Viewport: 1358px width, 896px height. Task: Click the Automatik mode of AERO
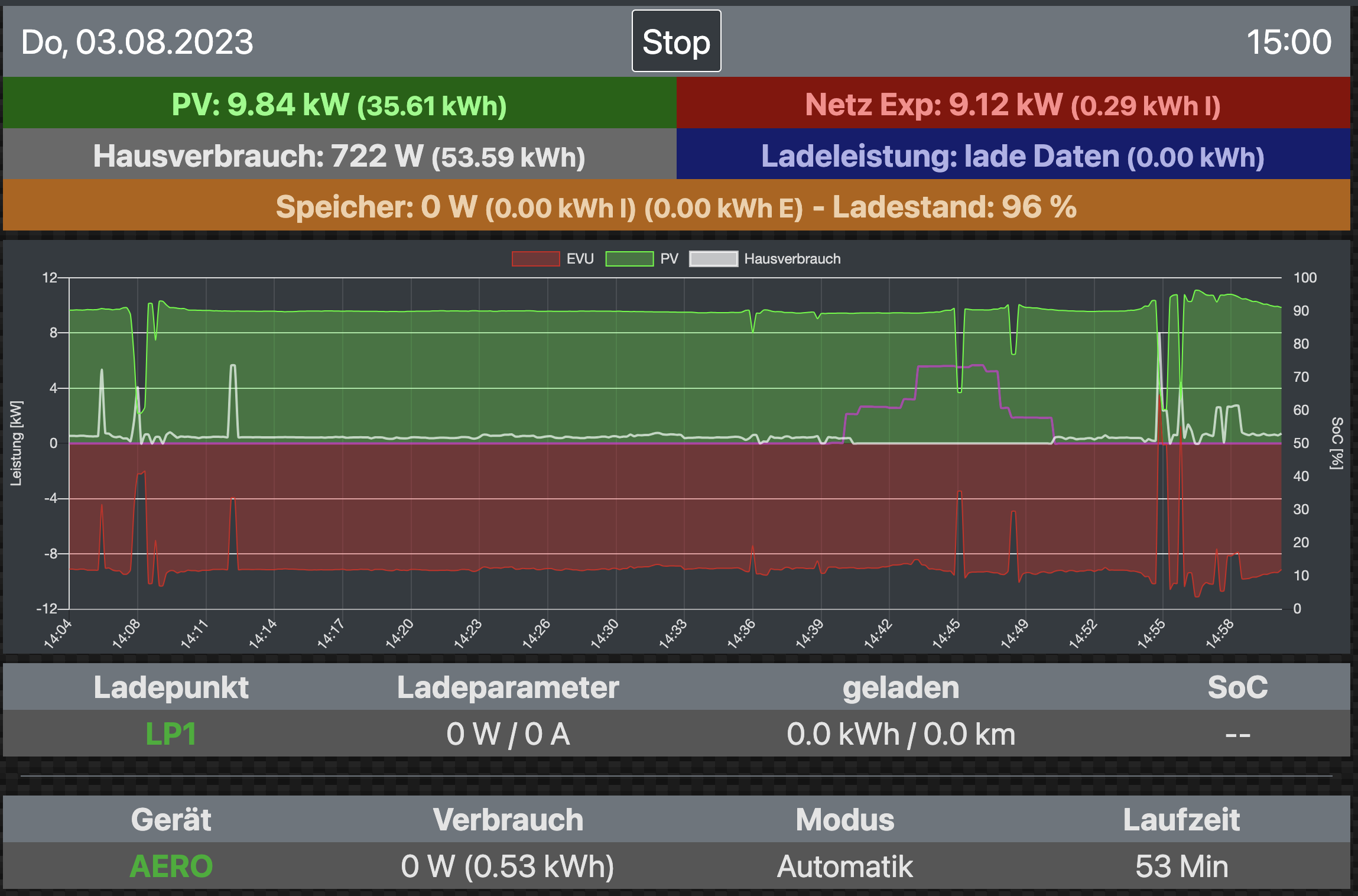pyautogui.click(x=844, y=866)
